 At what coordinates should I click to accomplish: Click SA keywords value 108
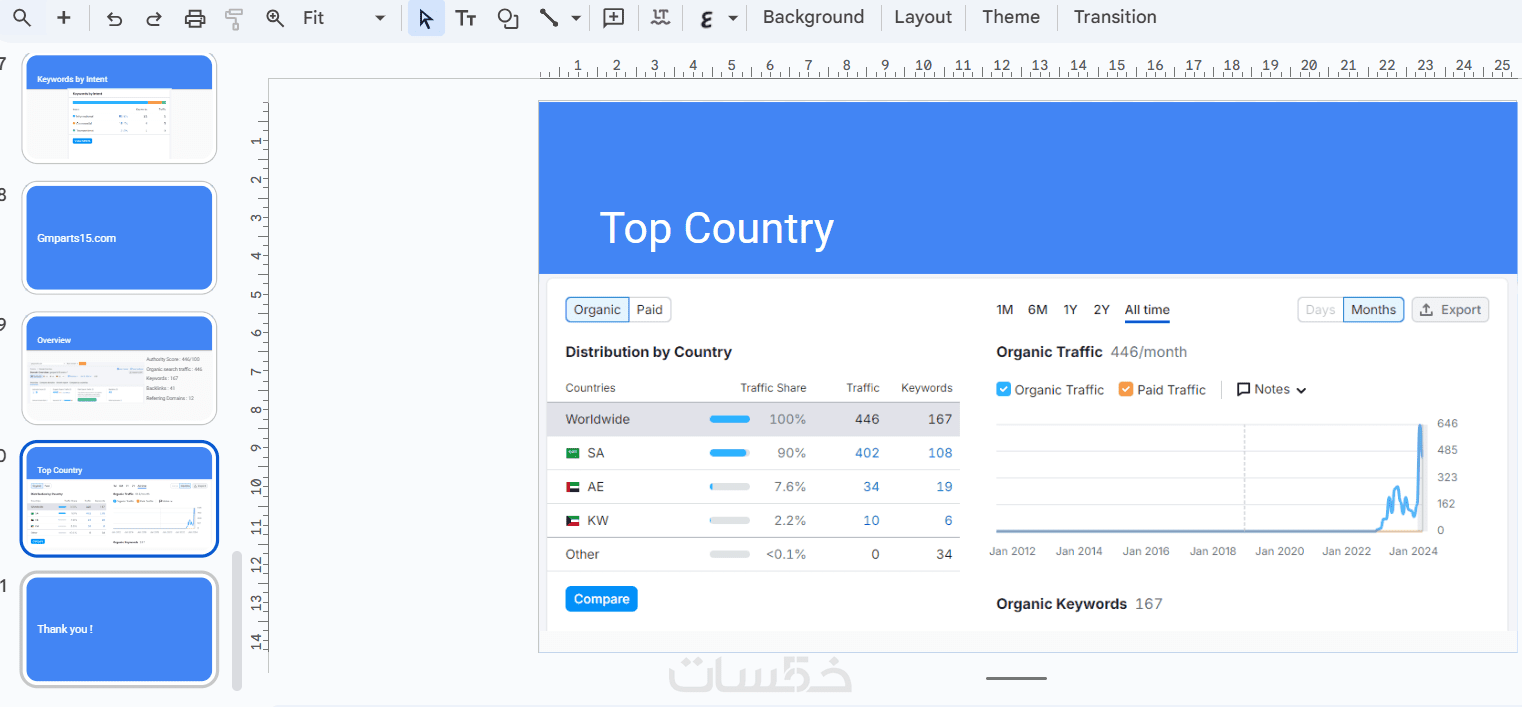point(940,453)
